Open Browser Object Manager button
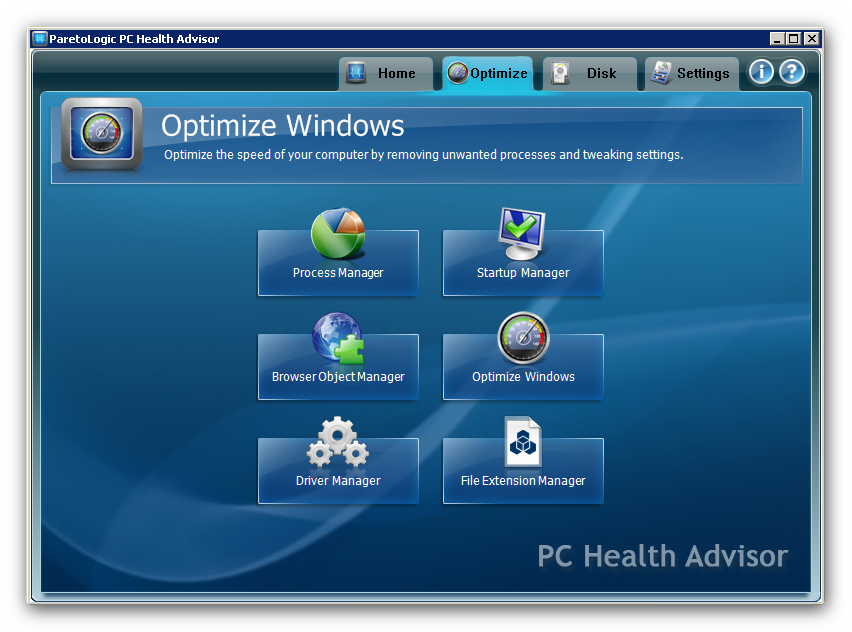This screenshot has width=852, height=632. 338,367
